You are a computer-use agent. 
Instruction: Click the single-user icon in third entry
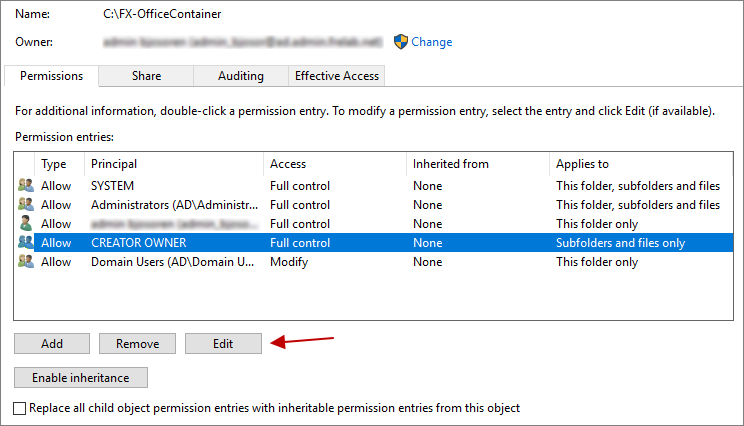pos(25,224)
